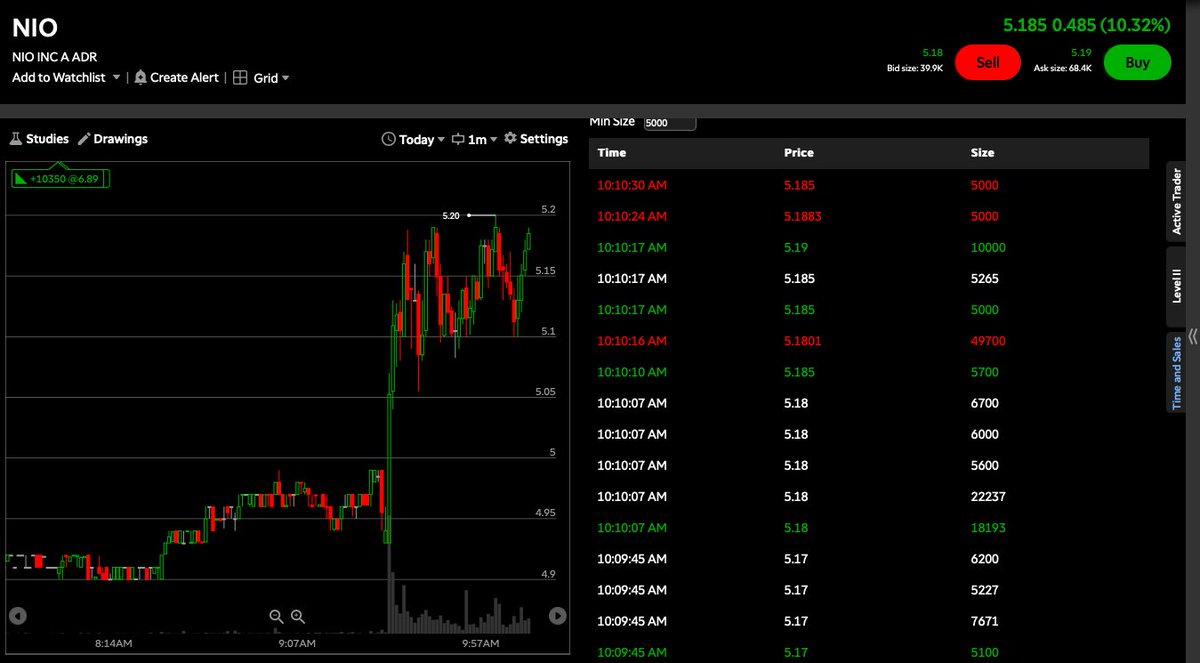Click the Bid size 39.9K label
This screenshot has width=1200, height=663.
tap(915, 68)
